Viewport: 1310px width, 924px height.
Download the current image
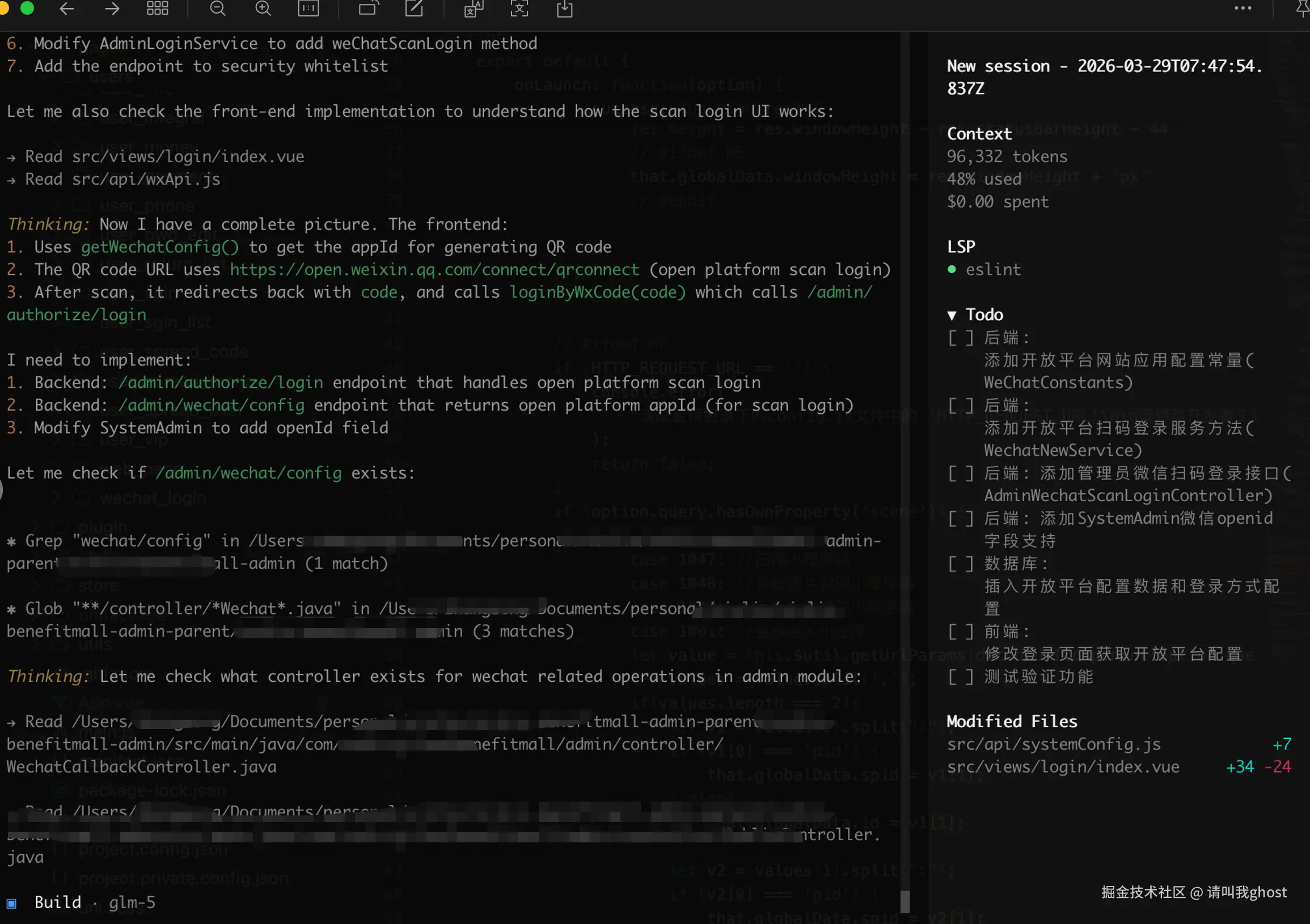[x=564, y=9]
